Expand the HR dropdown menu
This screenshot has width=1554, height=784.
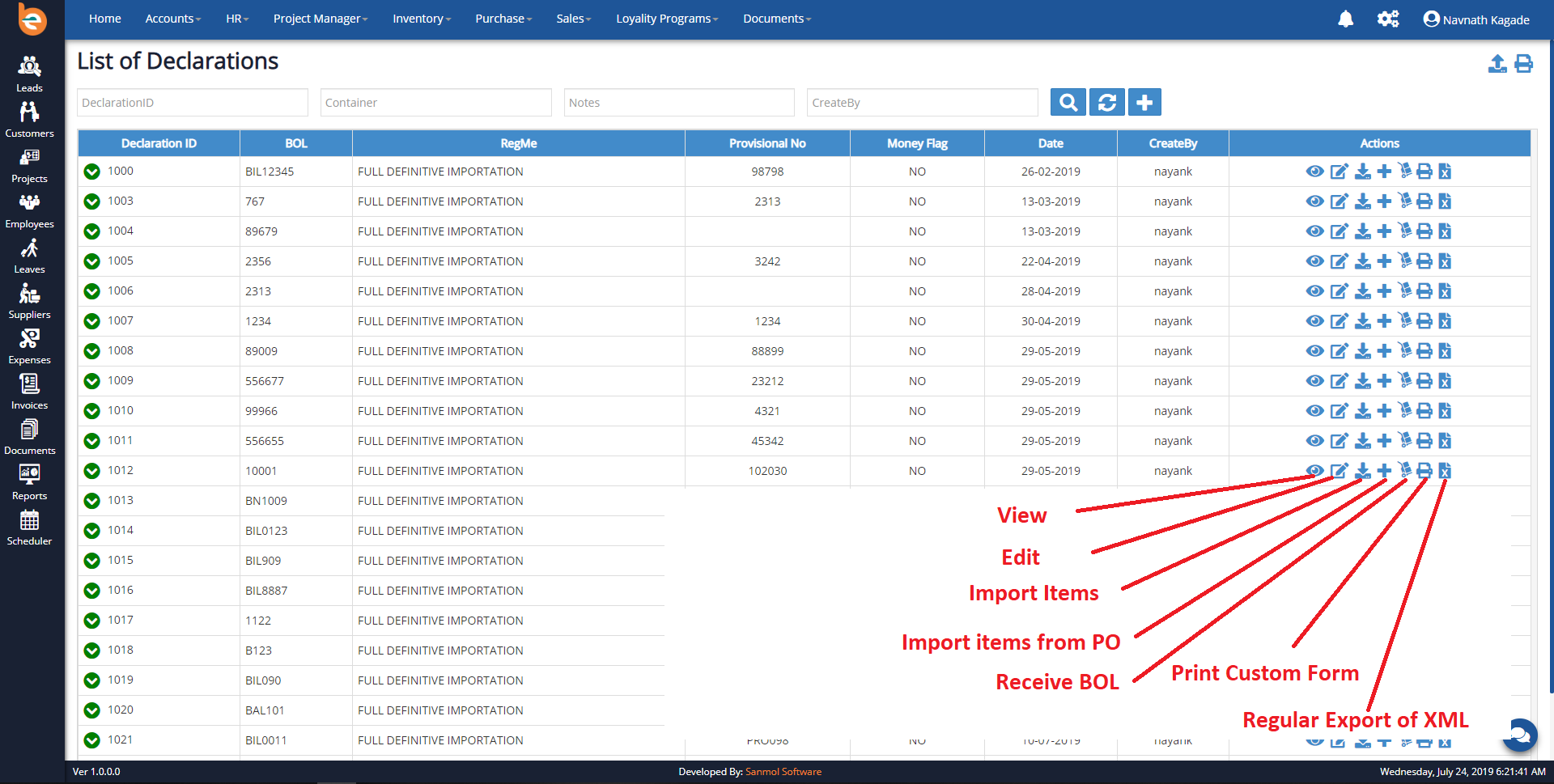pos(237,19)
